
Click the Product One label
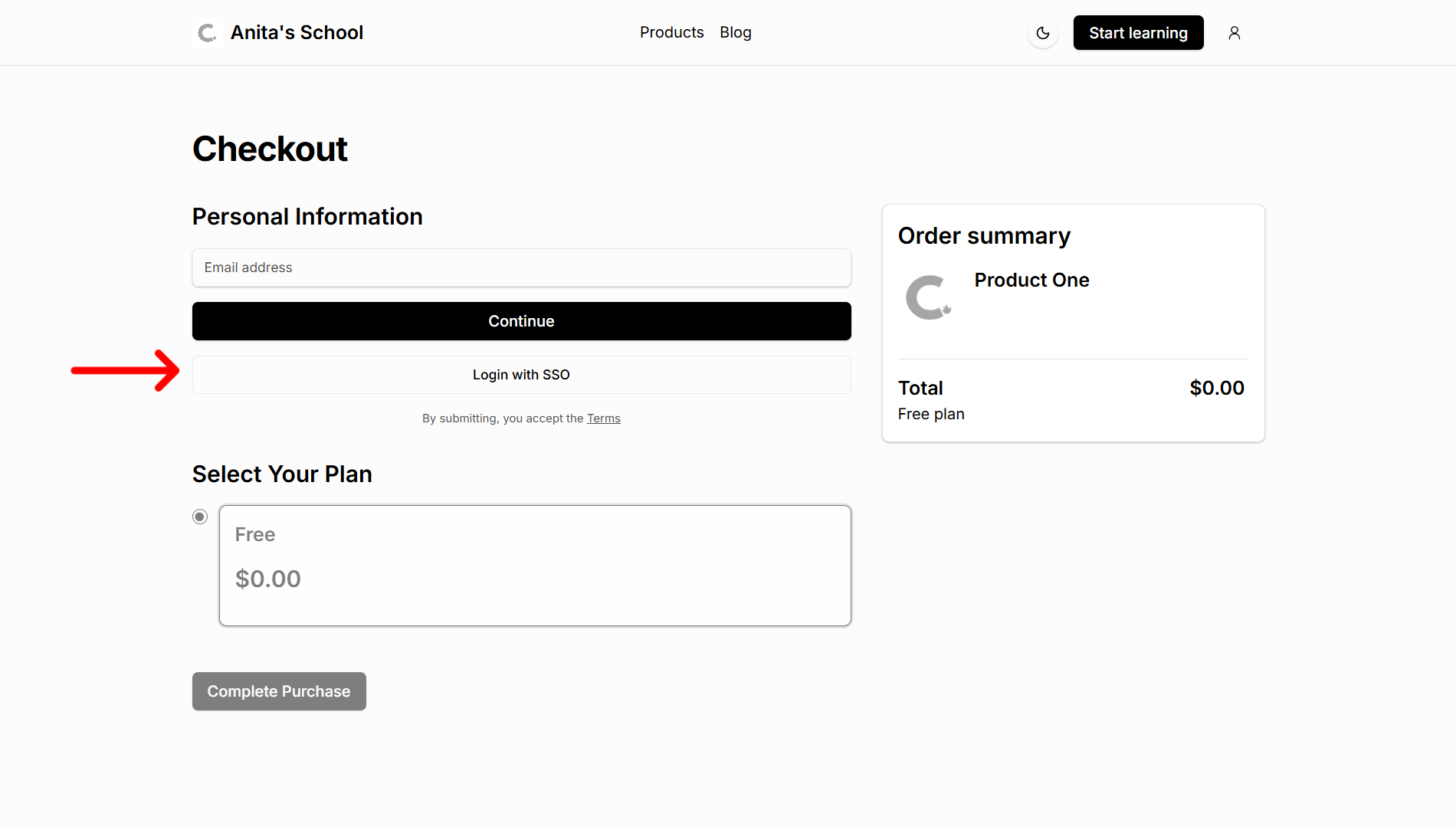pos(1031,280)
